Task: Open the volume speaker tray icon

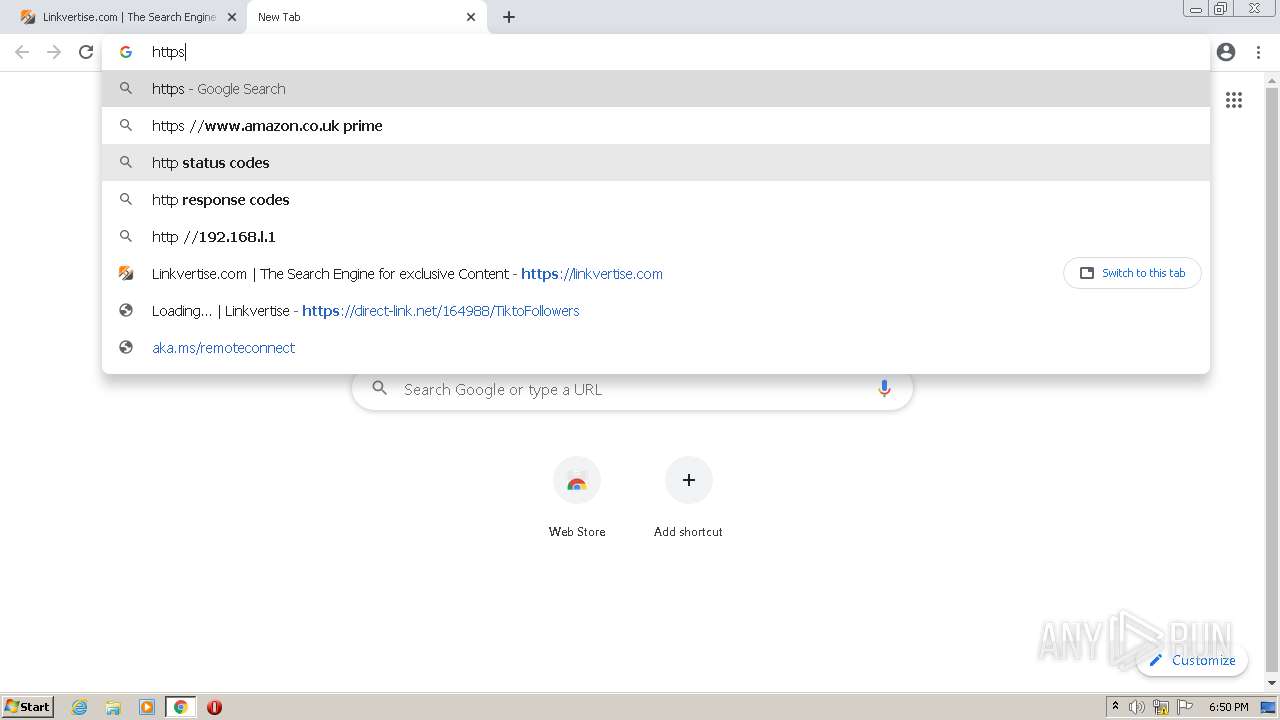Action: 1137,707
